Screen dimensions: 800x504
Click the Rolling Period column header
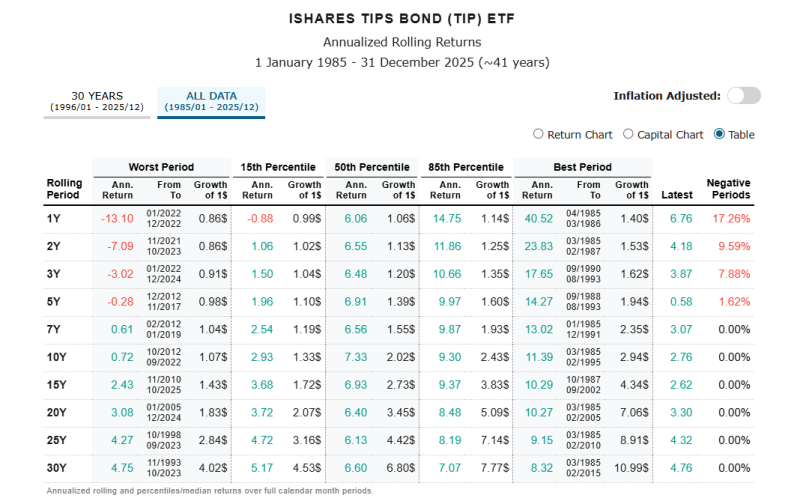point(64,190)
